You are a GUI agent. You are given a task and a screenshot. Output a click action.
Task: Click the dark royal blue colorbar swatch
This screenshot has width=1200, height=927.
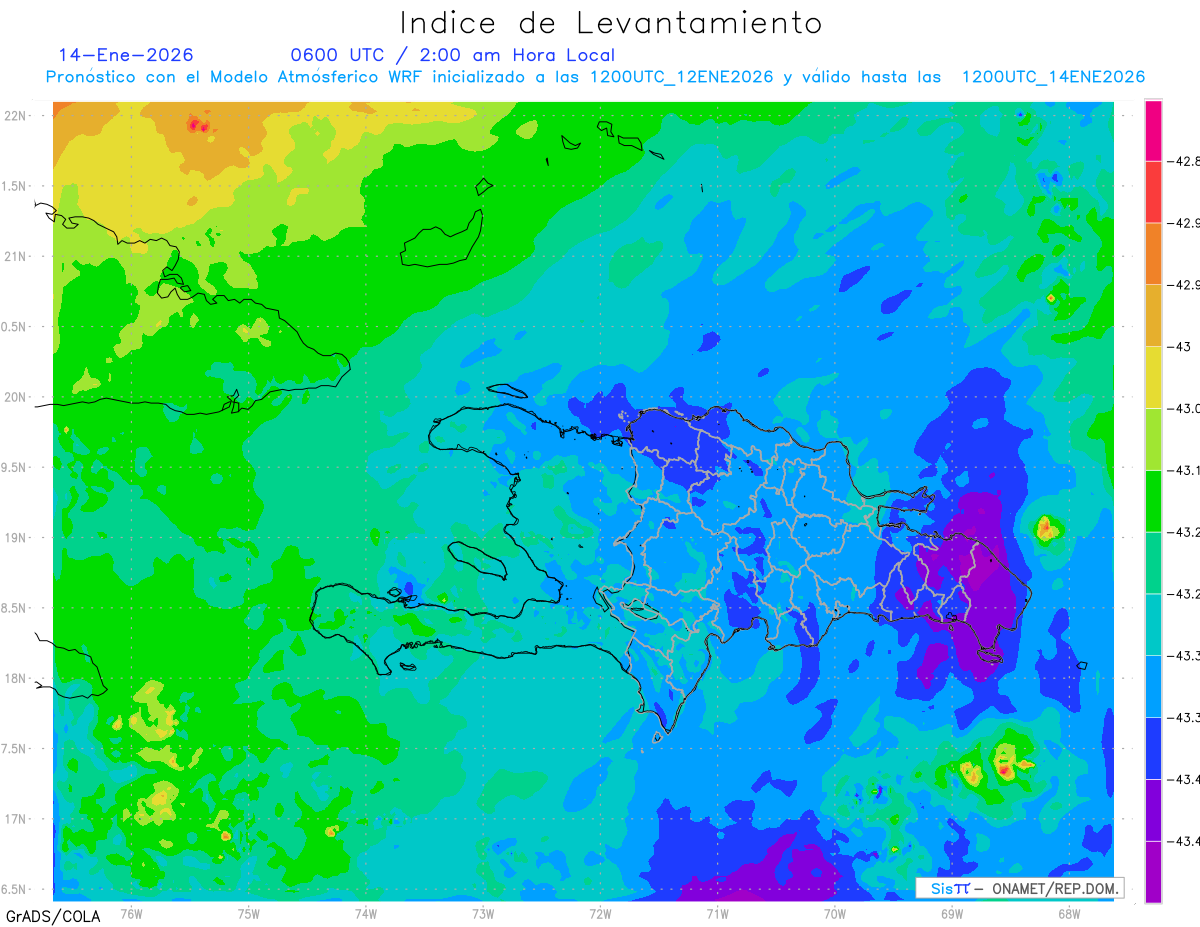coord(1153,748)
